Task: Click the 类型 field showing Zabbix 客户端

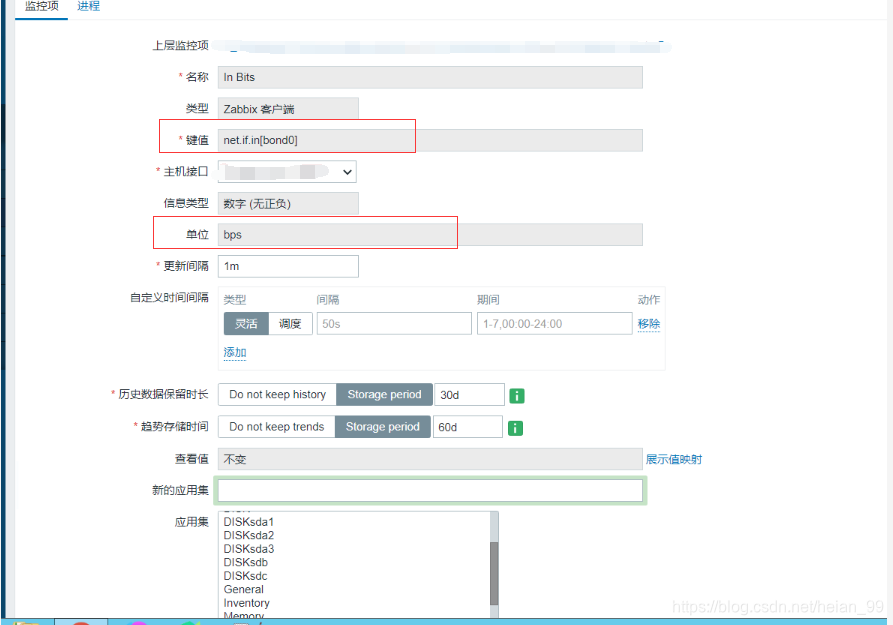Action: pyautogui.click(x=288, y=109)
